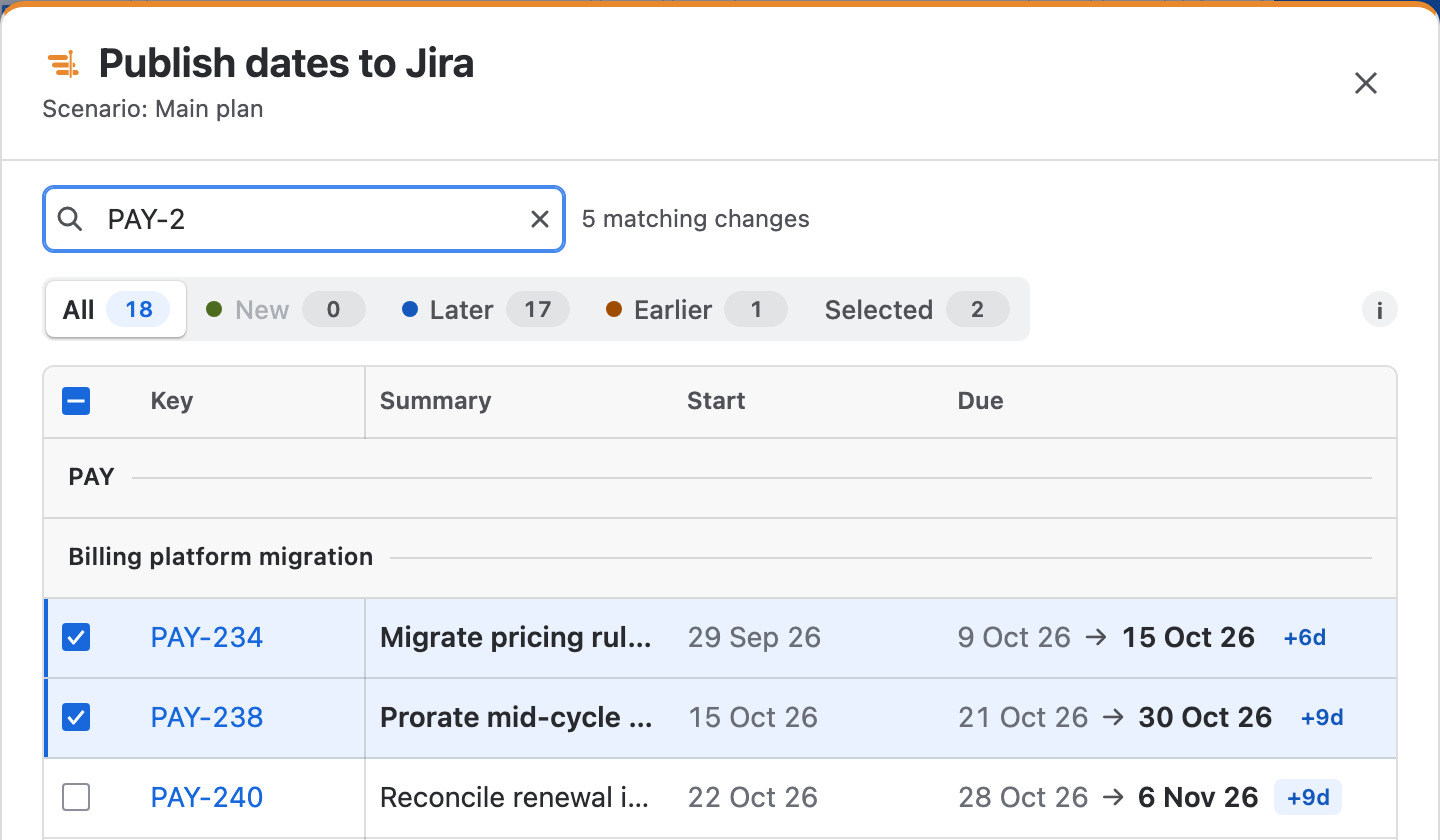
Task: Click the 5 matching changes text
Action: [696, 219]
